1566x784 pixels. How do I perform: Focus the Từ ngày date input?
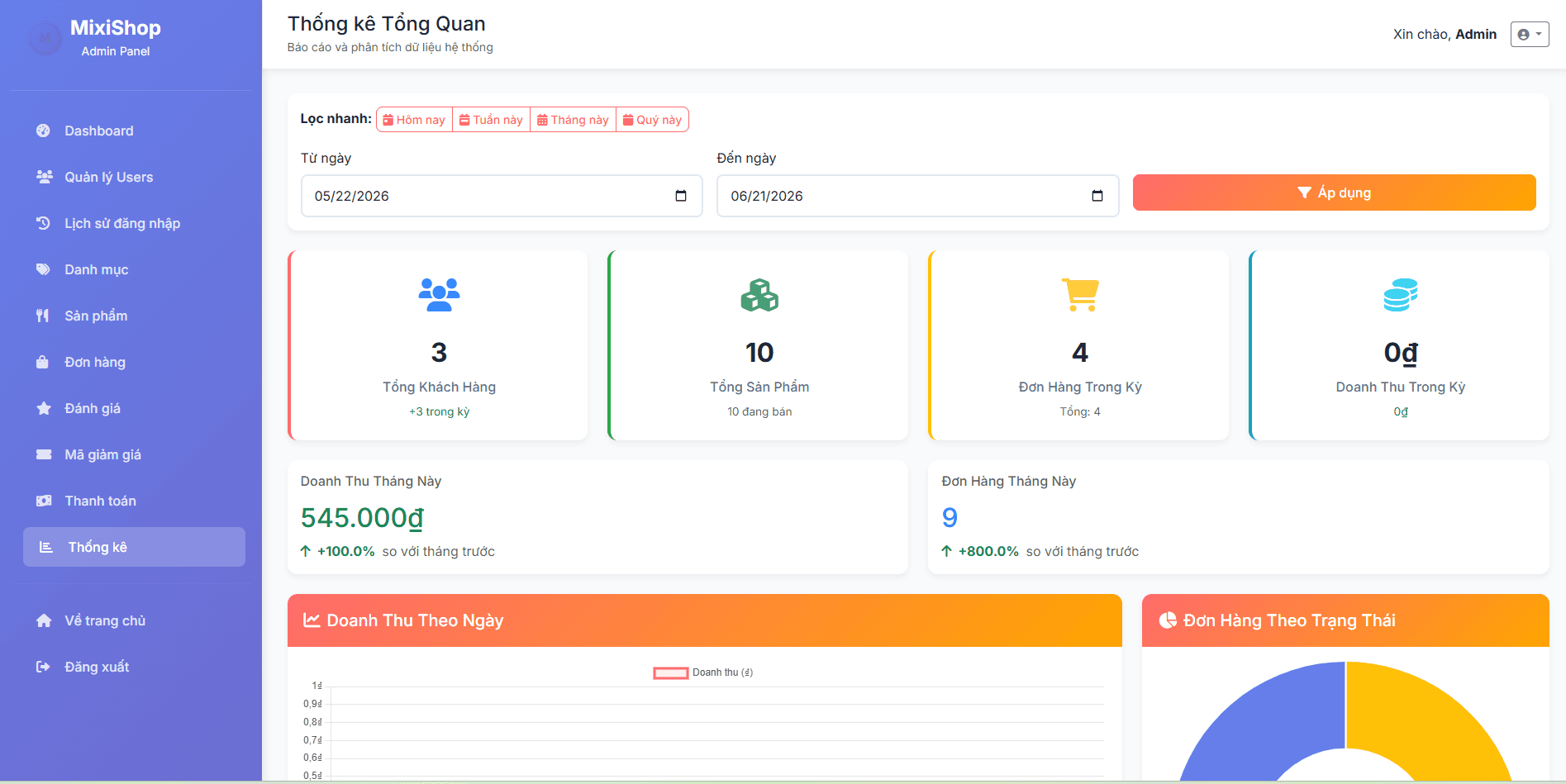click(502, 196)
